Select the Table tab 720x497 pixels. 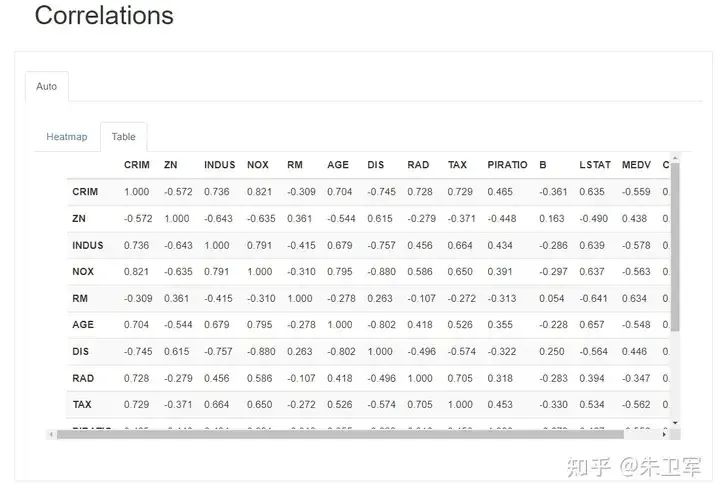pos(124,137)
